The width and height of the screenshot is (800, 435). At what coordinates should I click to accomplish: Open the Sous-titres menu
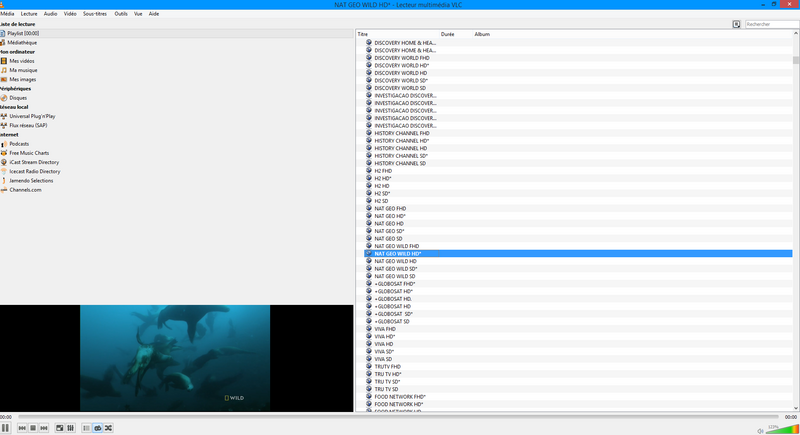95,14
